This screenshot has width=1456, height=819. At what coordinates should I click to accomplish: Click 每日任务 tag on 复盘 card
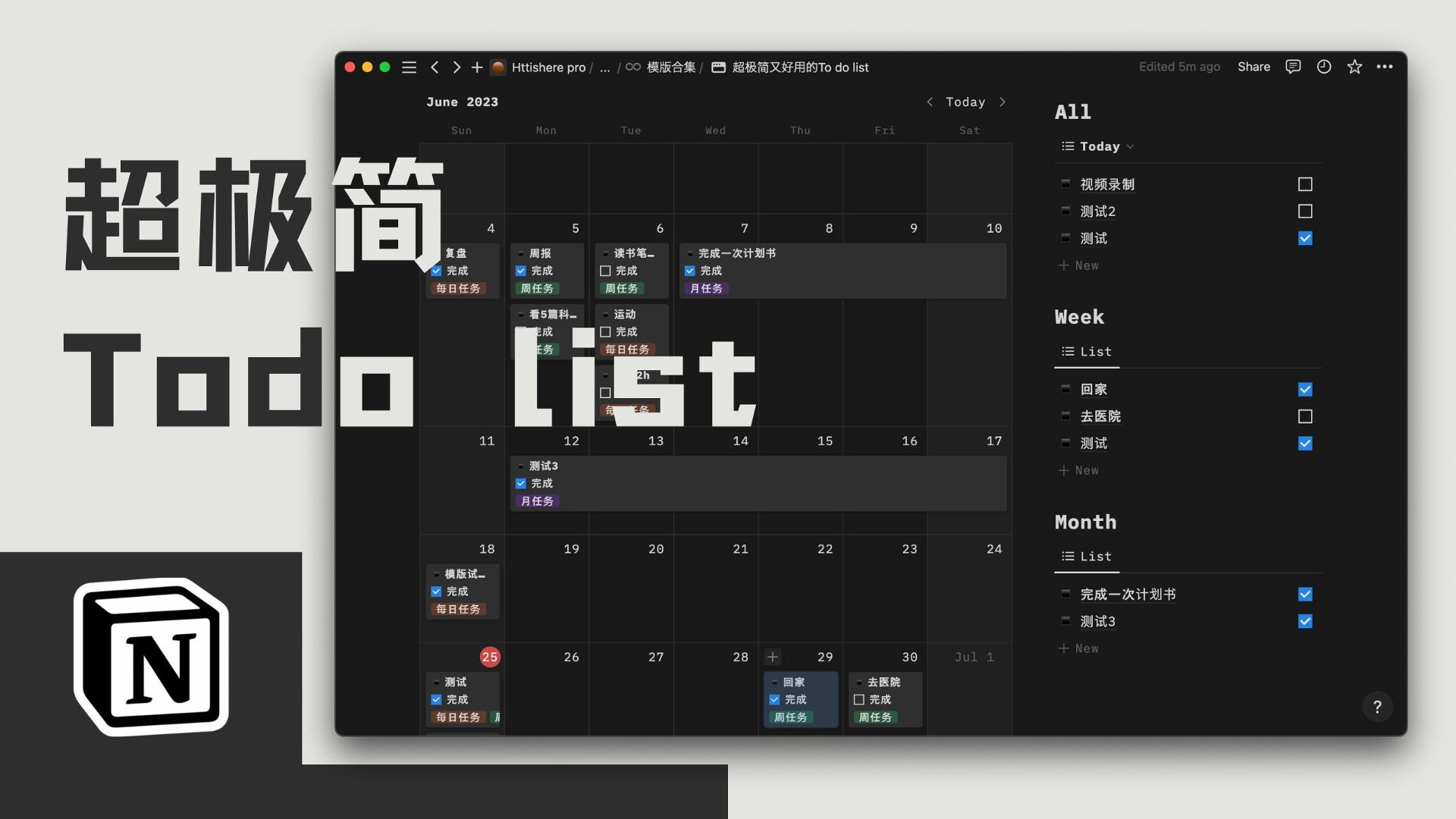(x=458, y=289)
